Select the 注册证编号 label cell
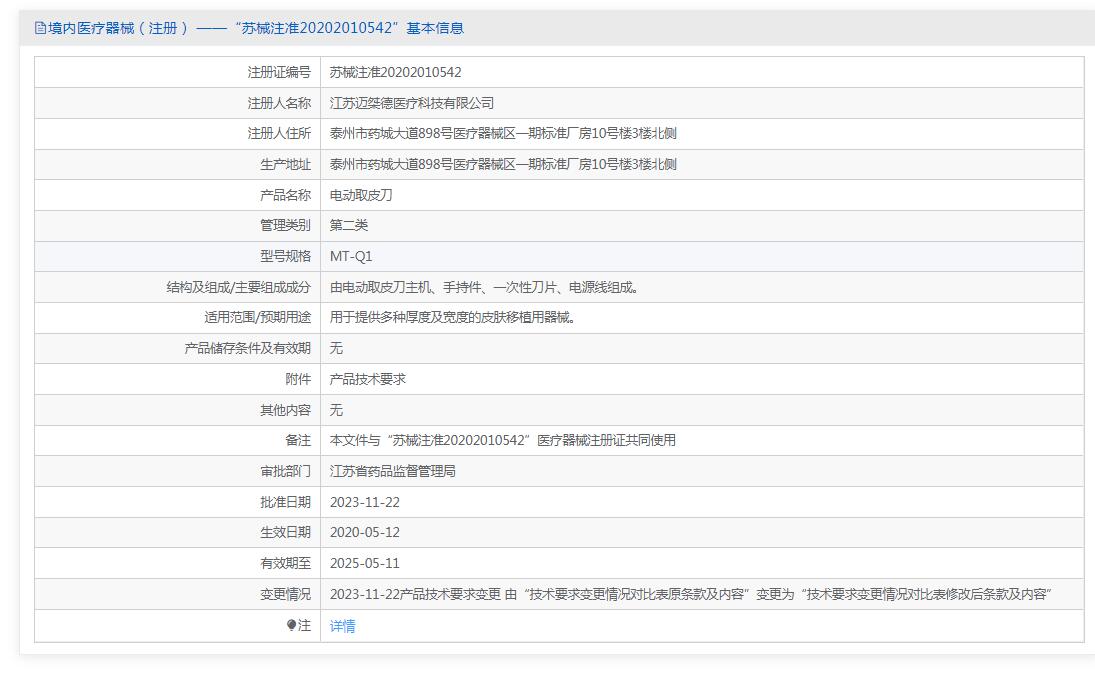1095x680 pixels. point(279,72)
